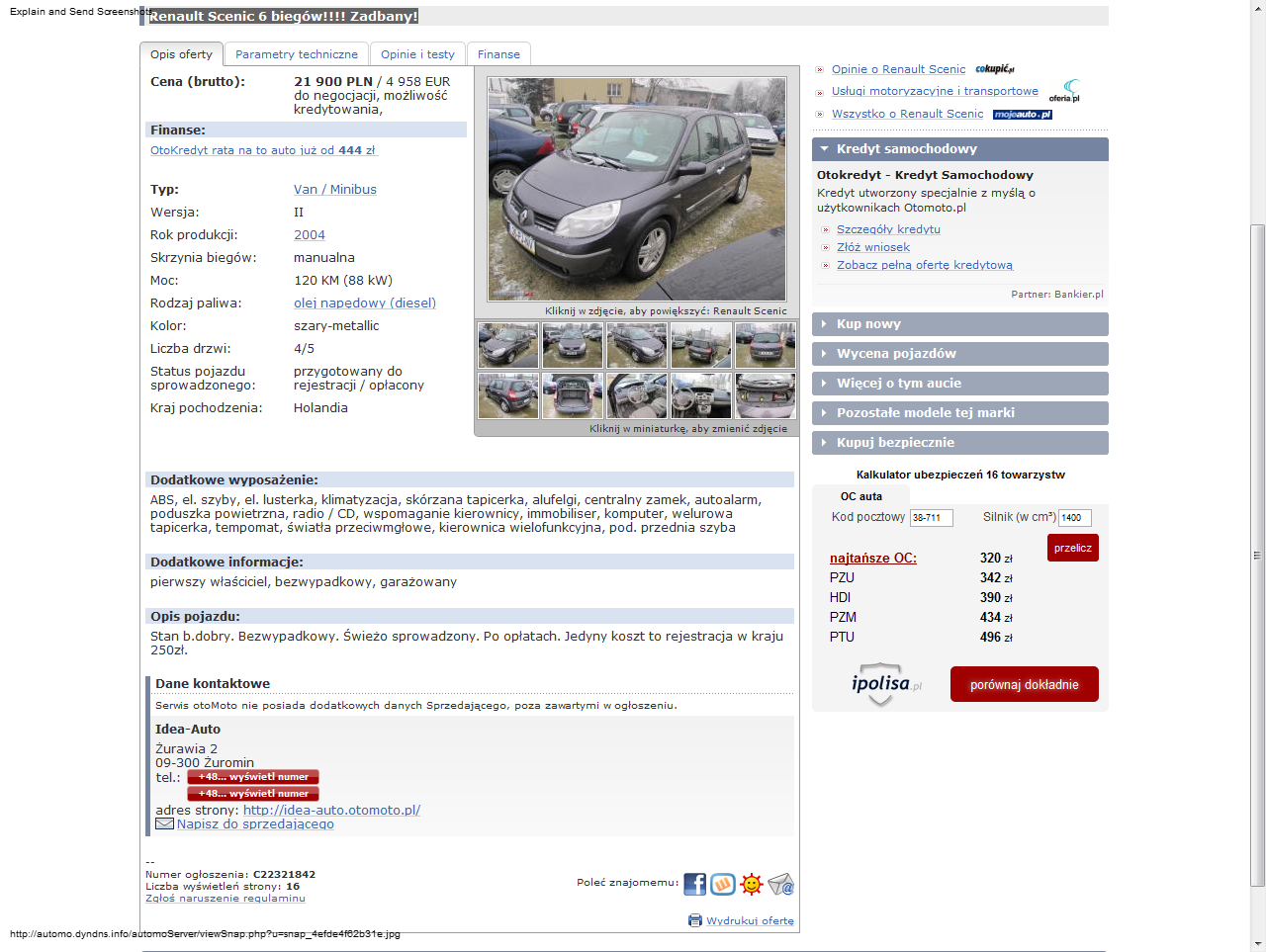Viewport: 1266px width, 952px height.
Task: Open the olej napędowy (diesel) link
Action: (x=365, y=303)
